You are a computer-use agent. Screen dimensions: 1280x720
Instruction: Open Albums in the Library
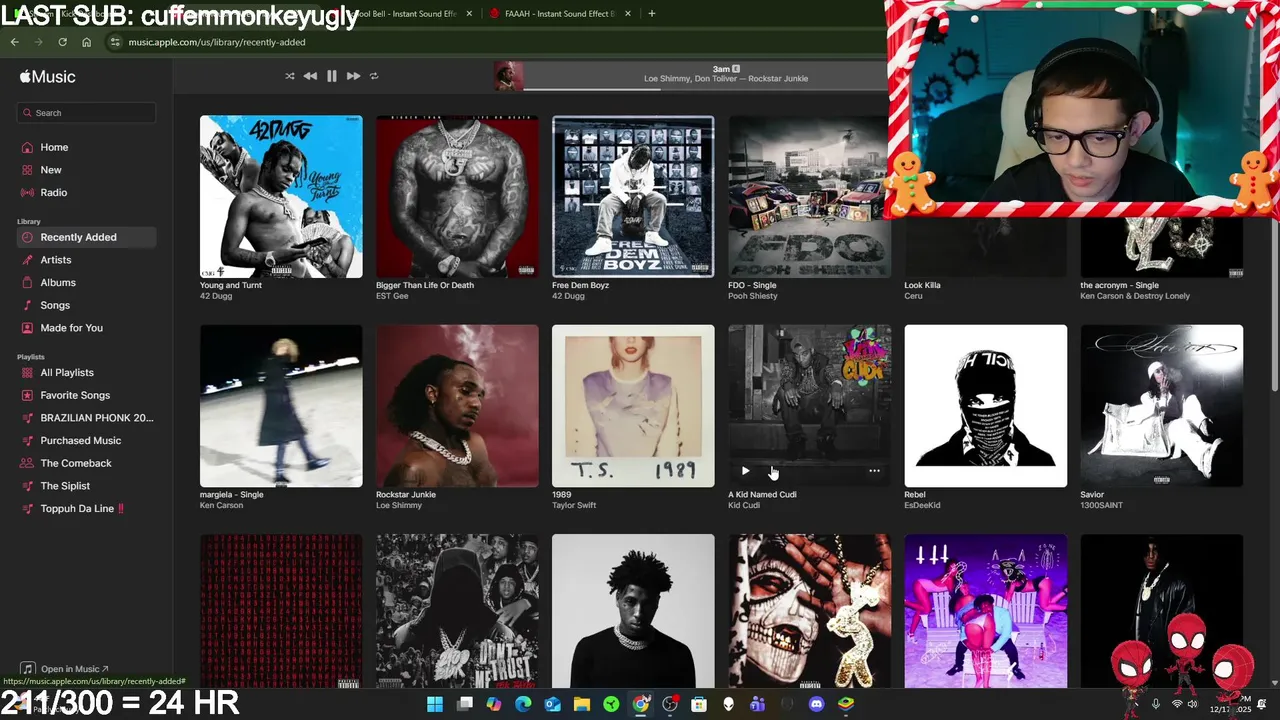[86, 283]
